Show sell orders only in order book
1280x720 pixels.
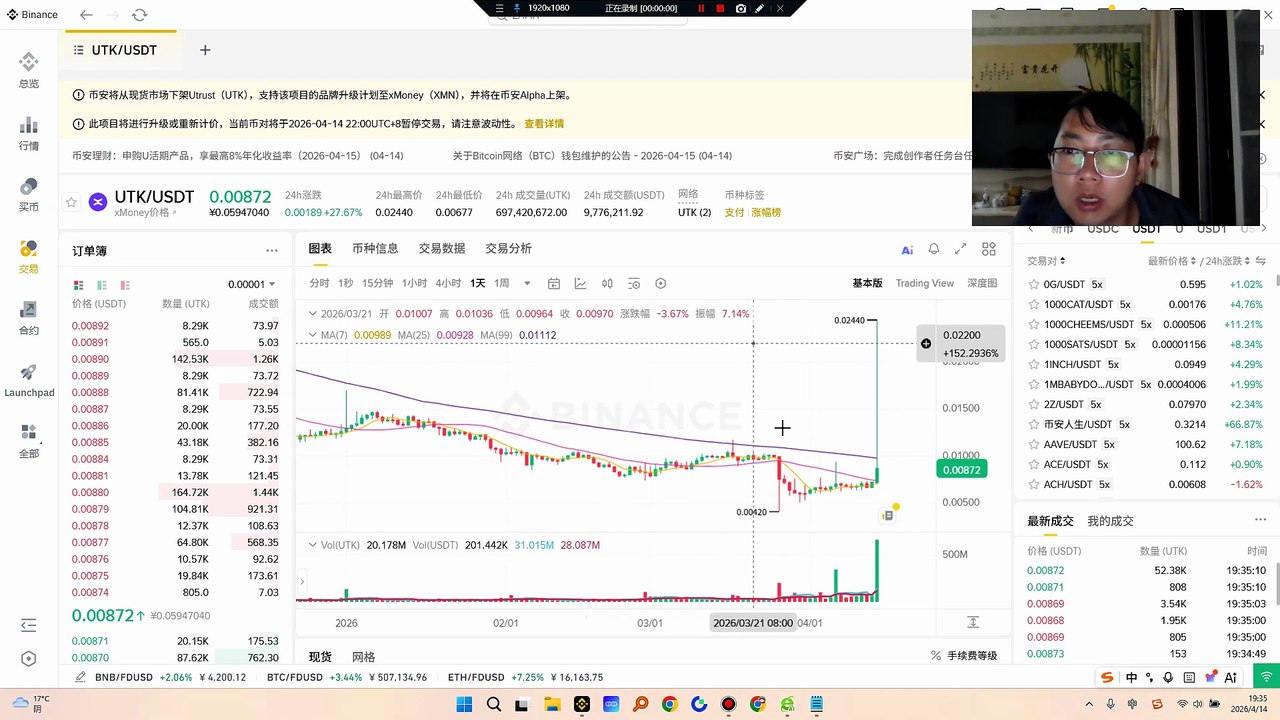pyautogui.click(x=125, y=285)
